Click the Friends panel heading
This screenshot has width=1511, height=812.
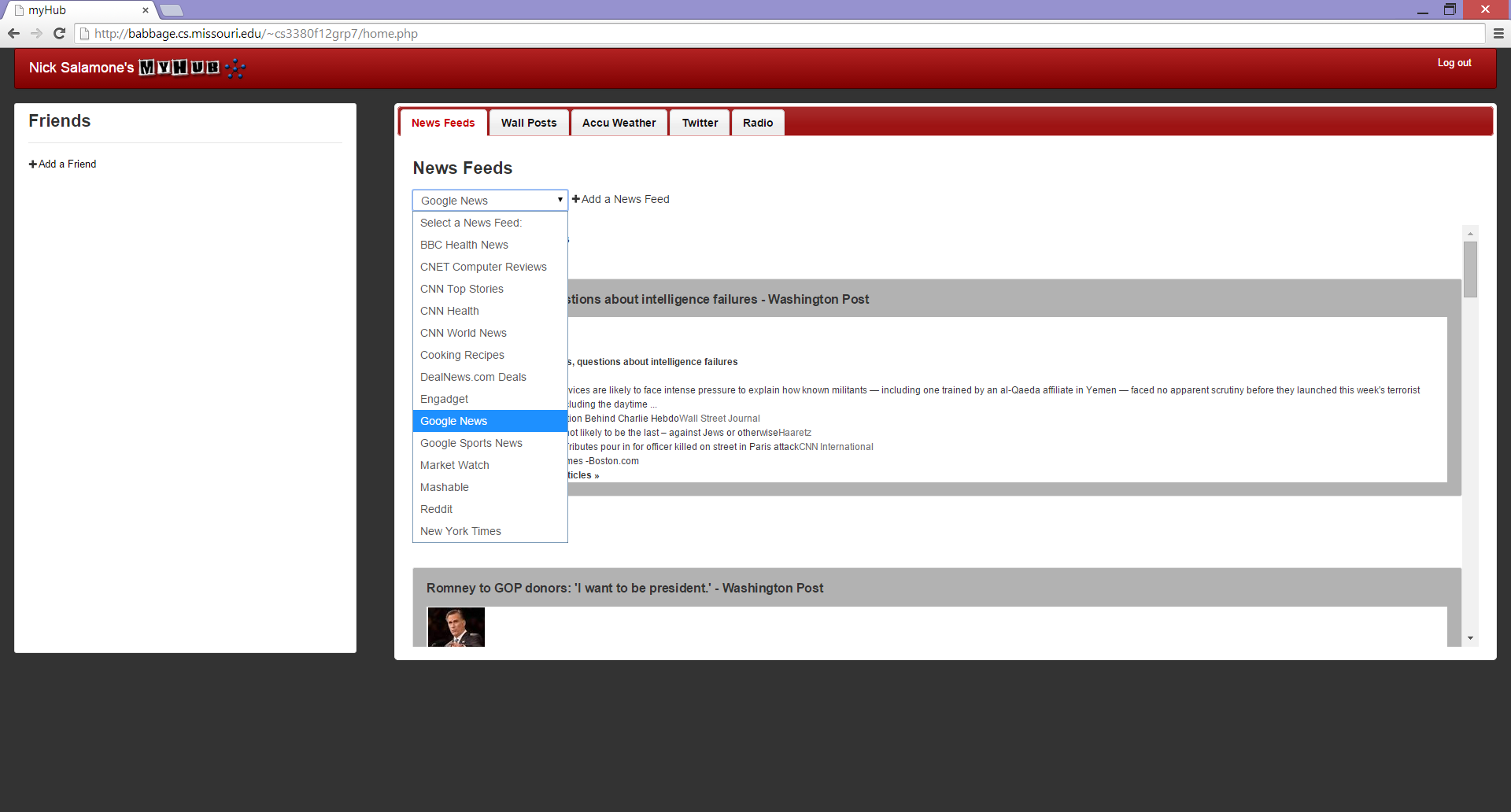60,120
